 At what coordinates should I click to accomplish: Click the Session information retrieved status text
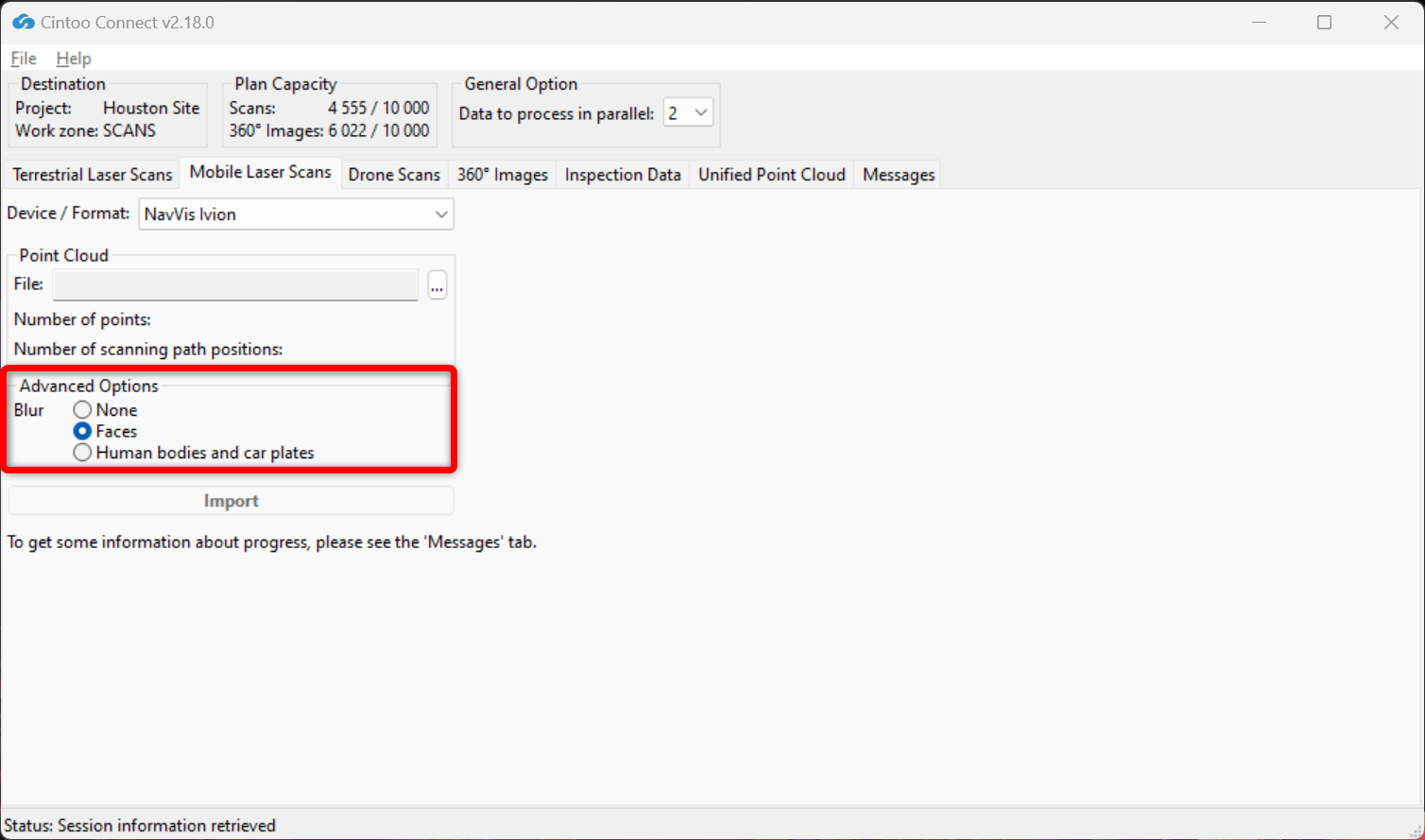click(x=166, y=826)
